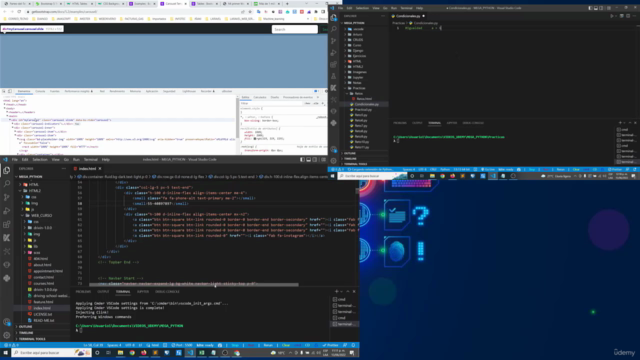The width and height of the screenshot is (640, 360).
Task: Open a new Chrome tab with plus
Action: click(287, 4)
